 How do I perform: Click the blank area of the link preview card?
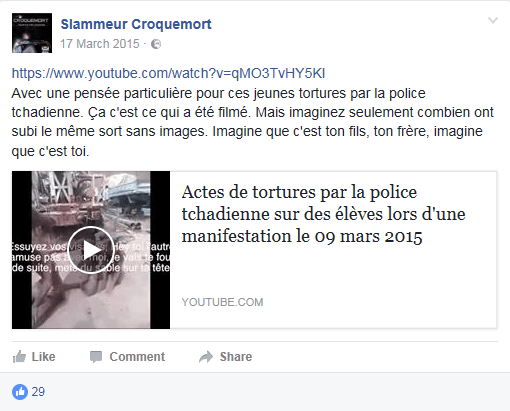pos(333,273)
